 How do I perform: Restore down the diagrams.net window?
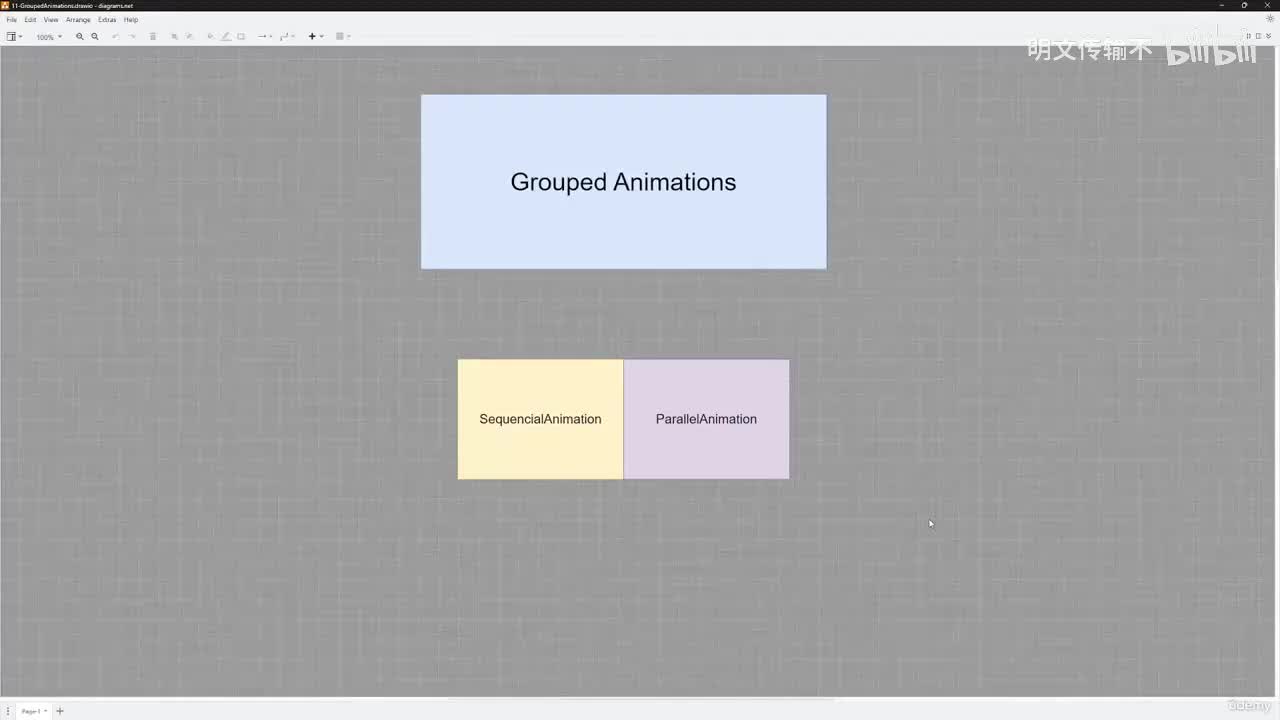tap(1244, 5)
